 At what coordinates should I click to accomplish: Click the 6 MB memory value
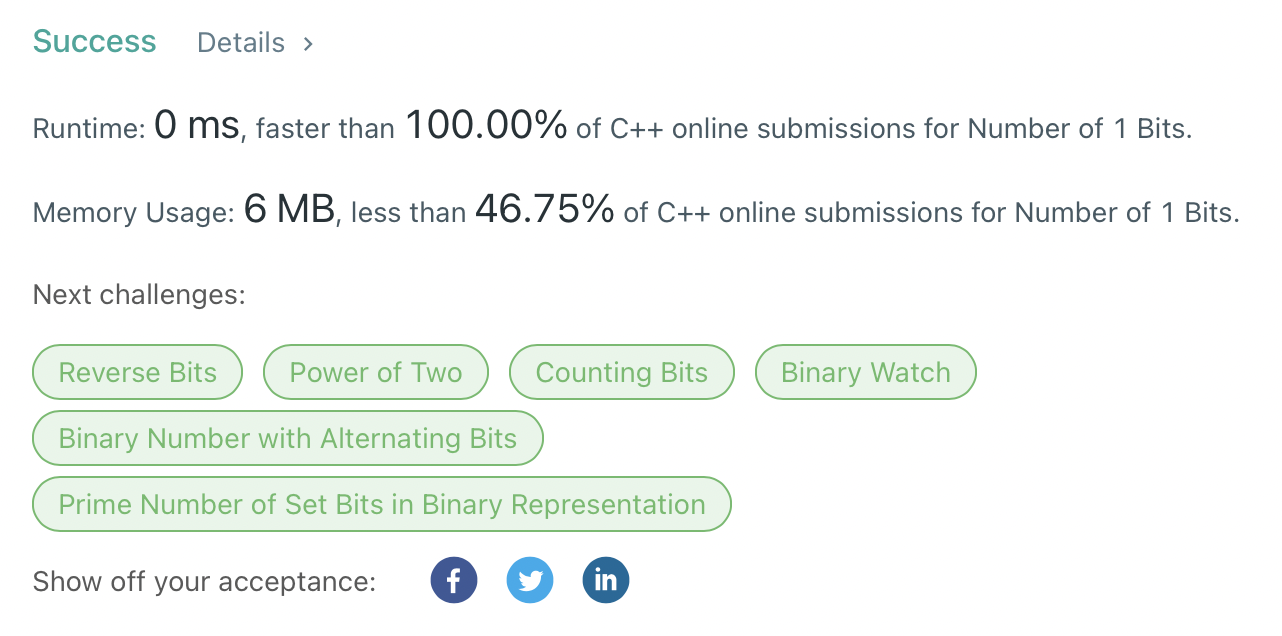coord(289,209)
